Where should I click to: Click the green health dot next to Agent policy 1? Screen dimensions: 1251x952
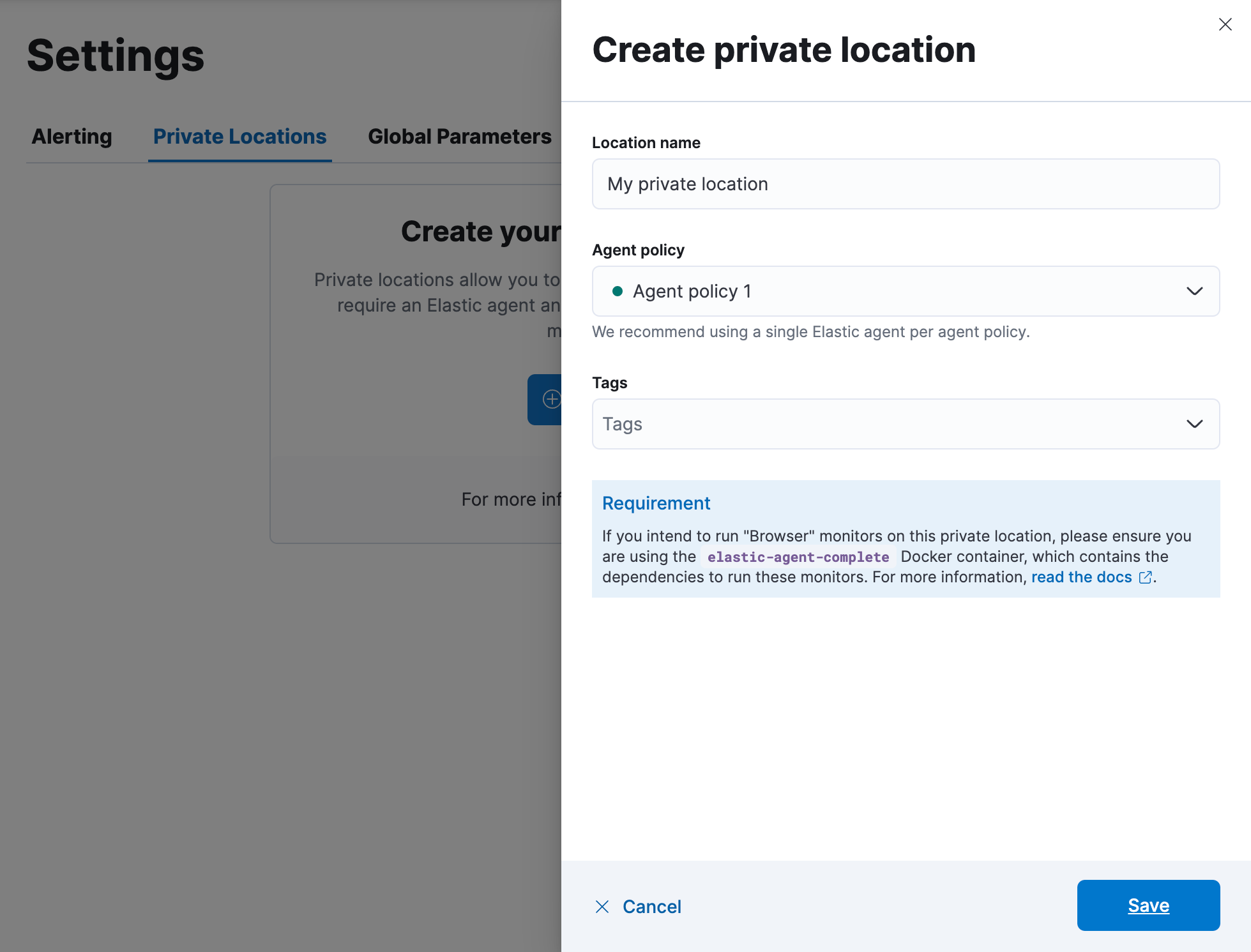coord(616,291)
